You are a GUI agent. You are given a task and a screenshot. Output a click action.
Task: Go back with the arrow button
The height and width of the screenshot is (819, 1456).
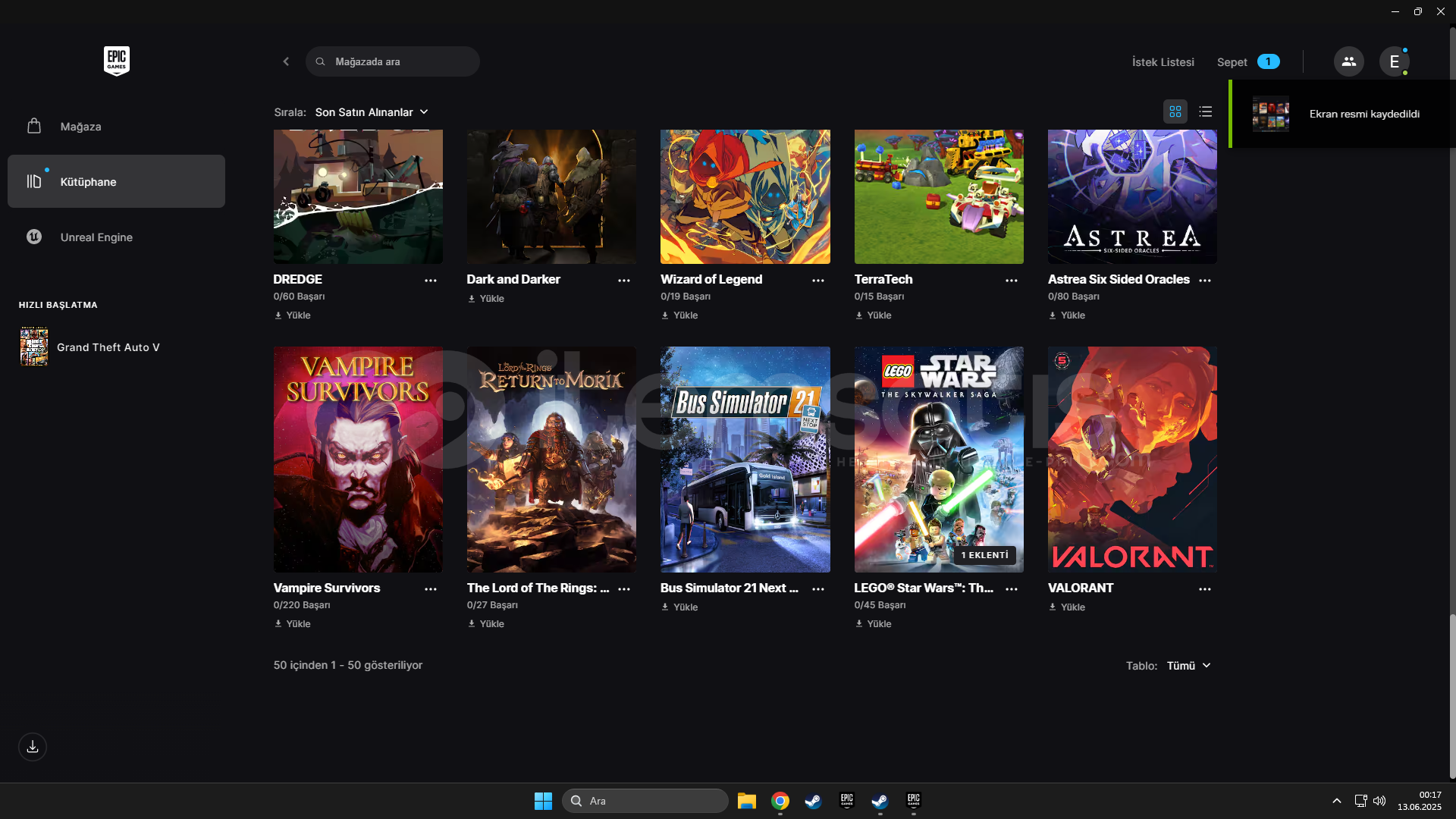286,61
